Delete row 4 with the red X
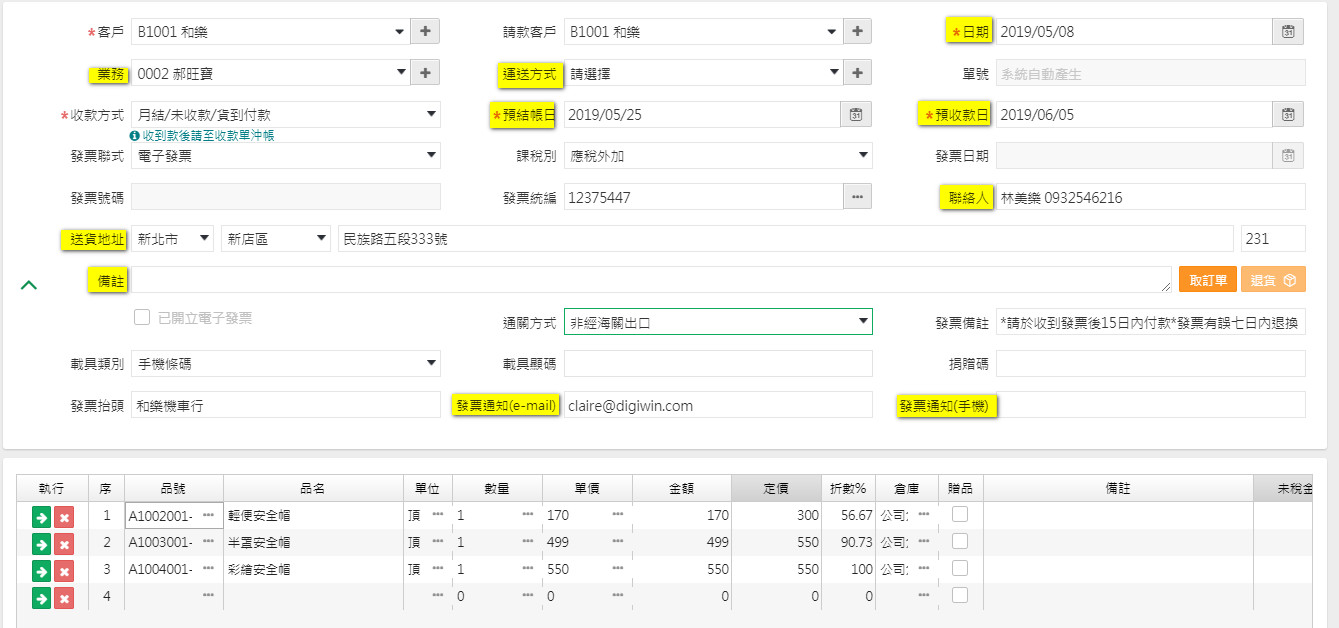 (64, 598)
